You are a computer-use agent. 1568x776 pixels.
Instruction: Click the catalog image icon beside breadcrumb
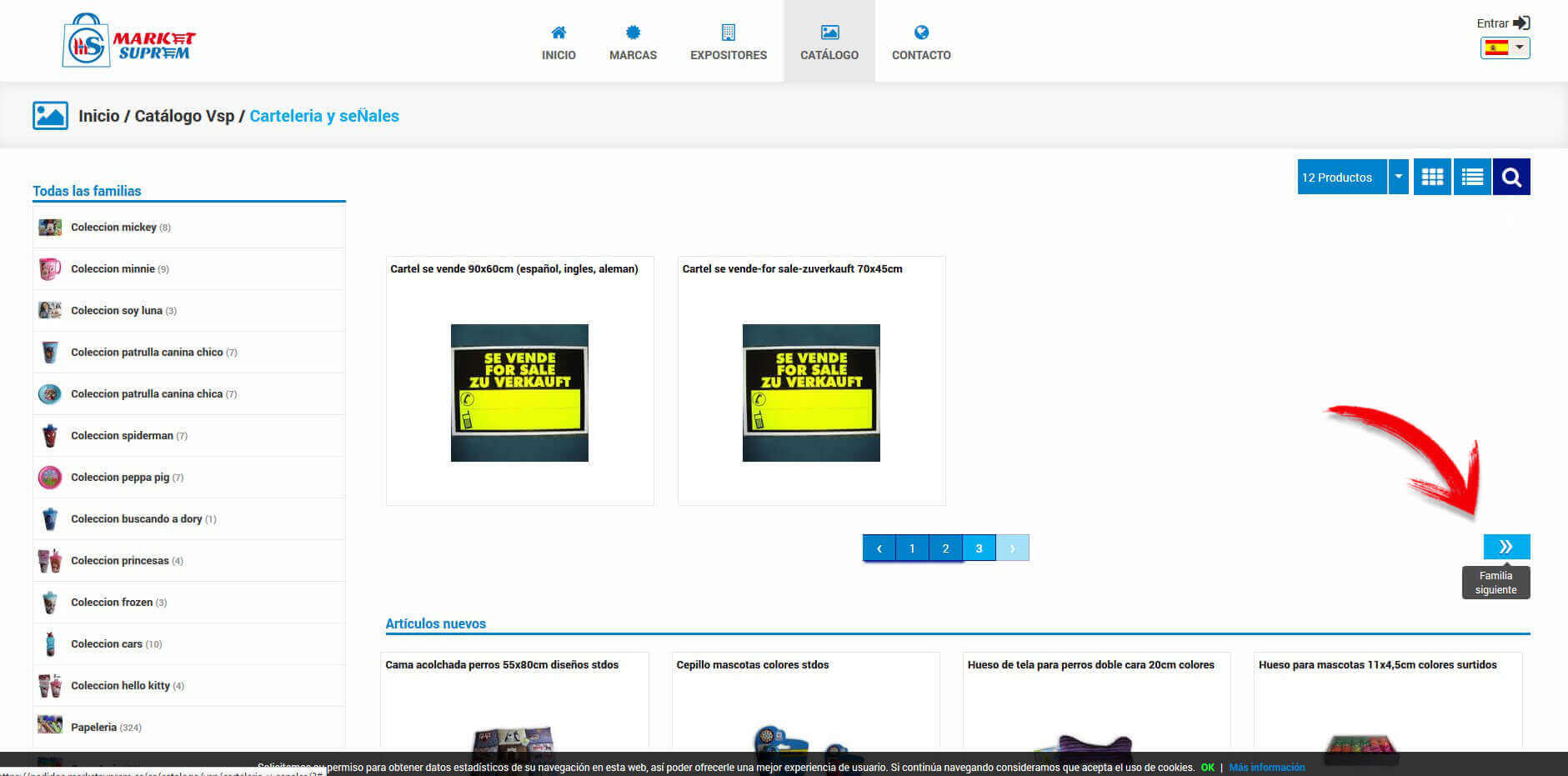click(x=50, y=116)
